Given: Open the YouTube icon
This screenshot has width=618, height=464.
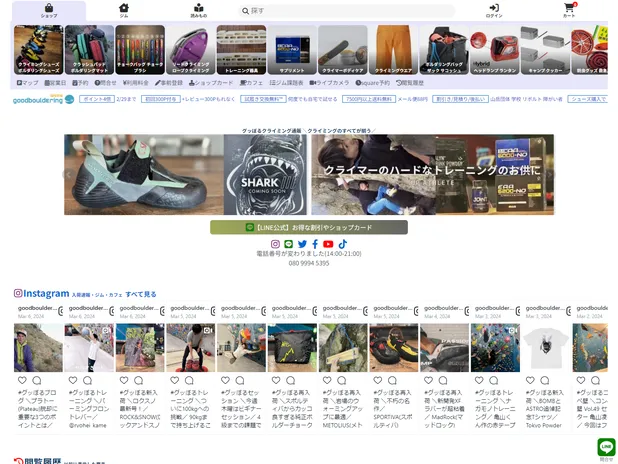Looking at the screenshot, I should tap(328, 244).
